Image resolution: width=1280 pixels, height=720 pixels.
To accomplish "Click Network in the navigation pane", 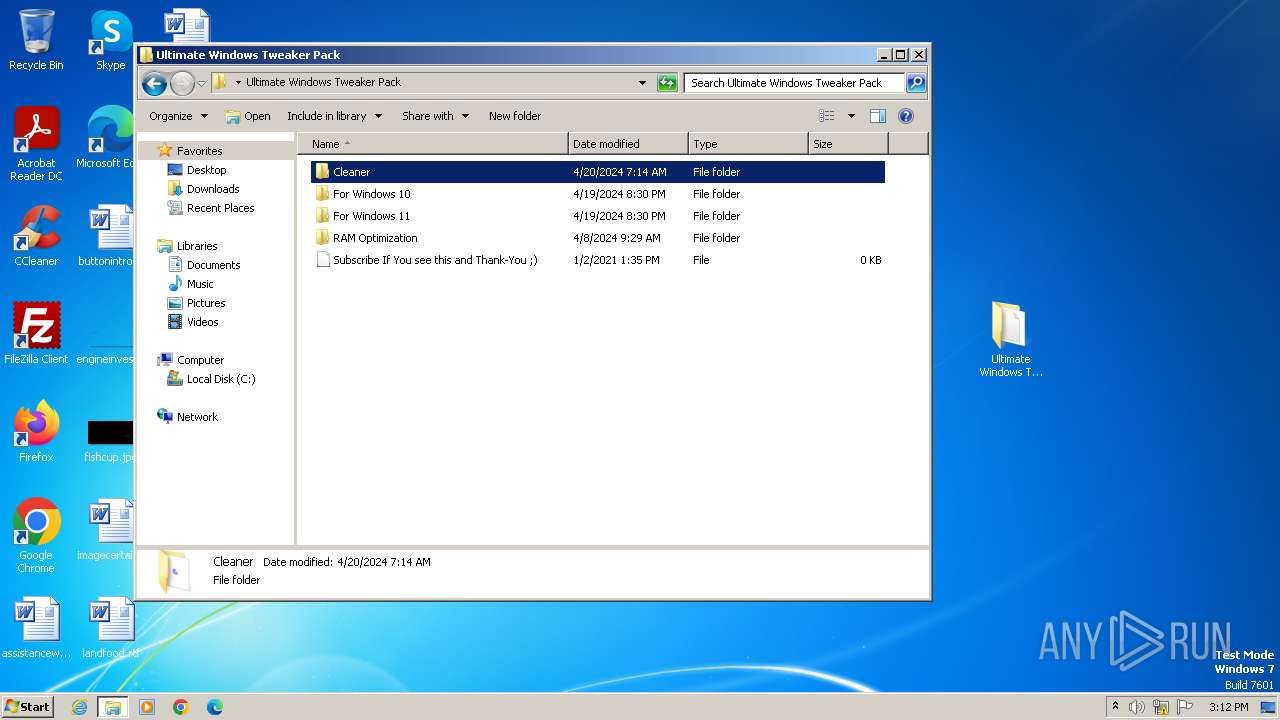I will pos(197,417).
